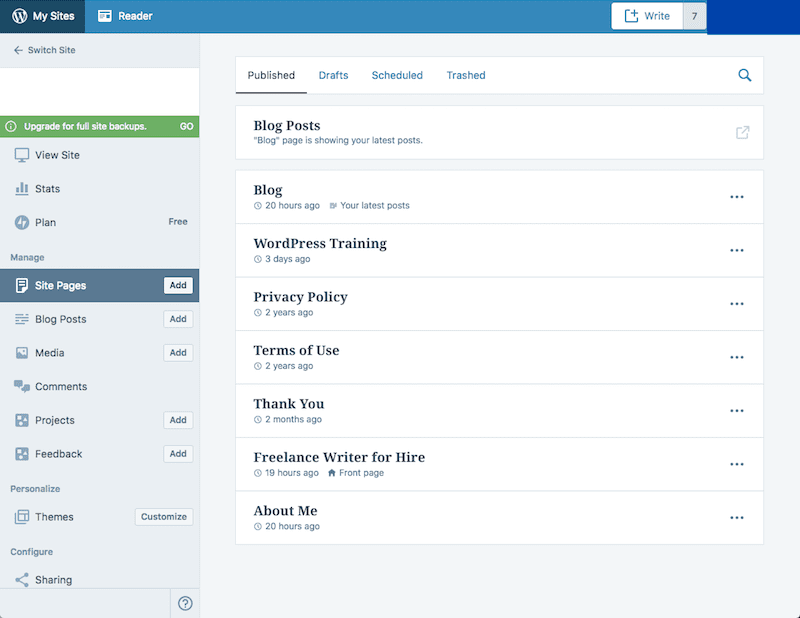Add a new Site Page
The width and height of the screenshot is (800, 618).
178,285
